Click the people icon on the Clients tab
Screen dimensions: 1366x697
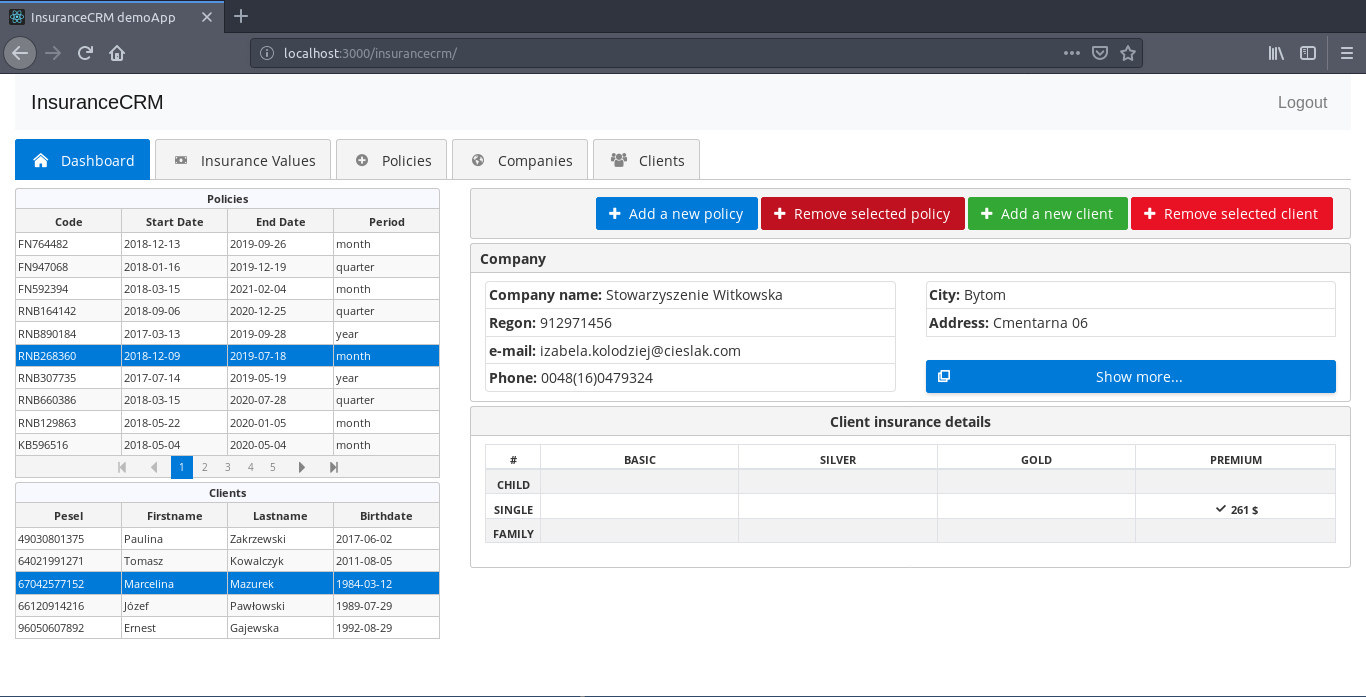tap(618, 159)
